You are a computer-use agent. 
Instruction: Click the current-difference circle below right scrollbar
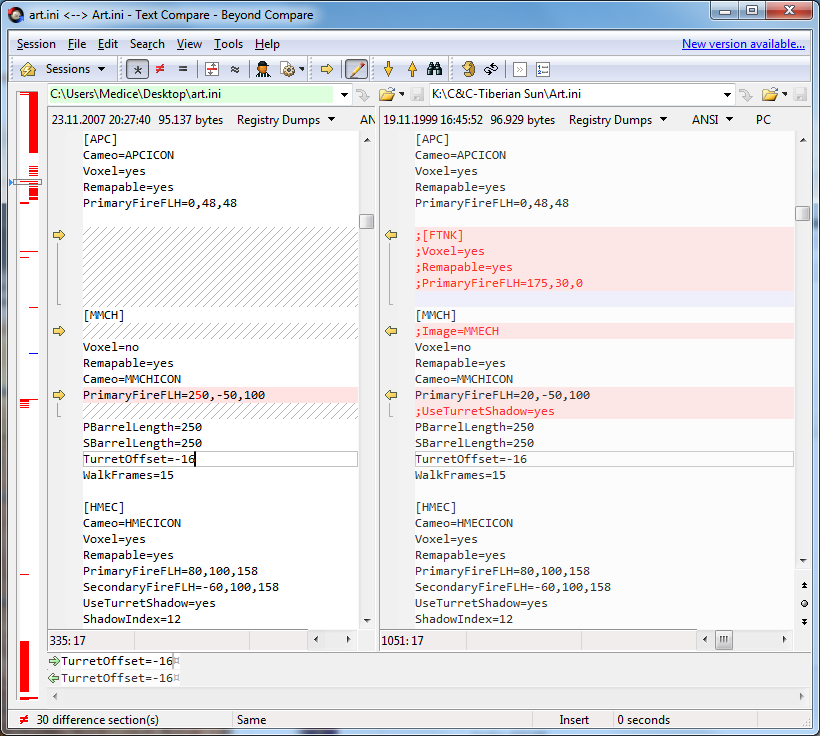[804, 604]
